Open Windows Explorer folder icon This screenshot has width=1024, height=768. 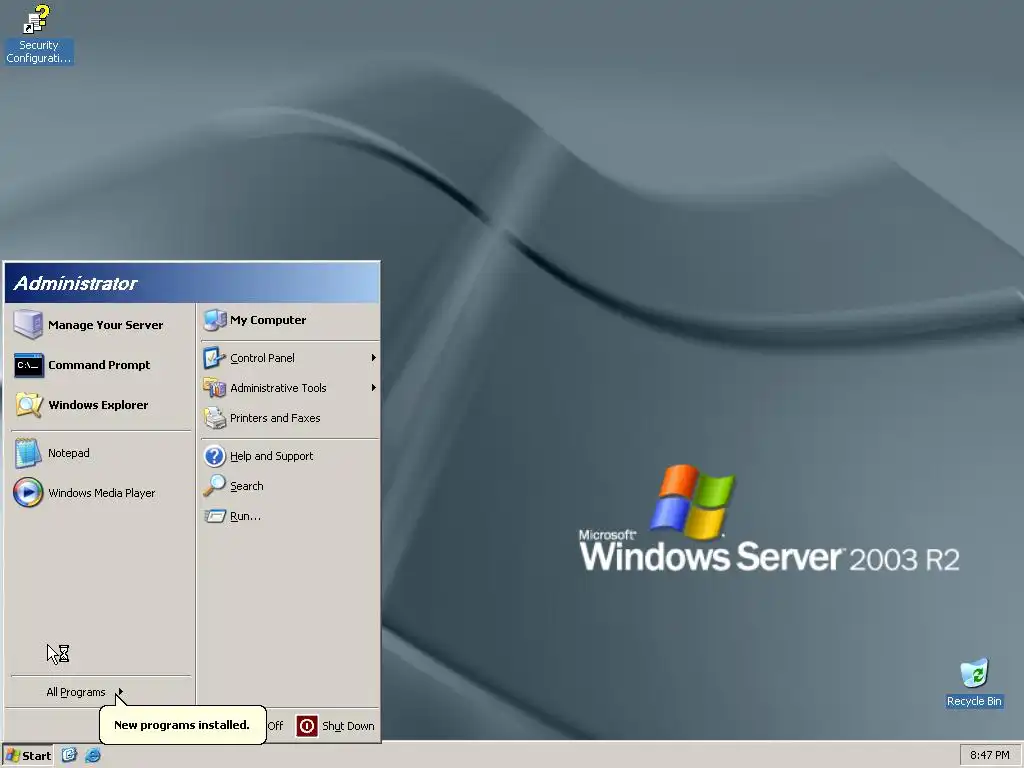click(29, 405)
